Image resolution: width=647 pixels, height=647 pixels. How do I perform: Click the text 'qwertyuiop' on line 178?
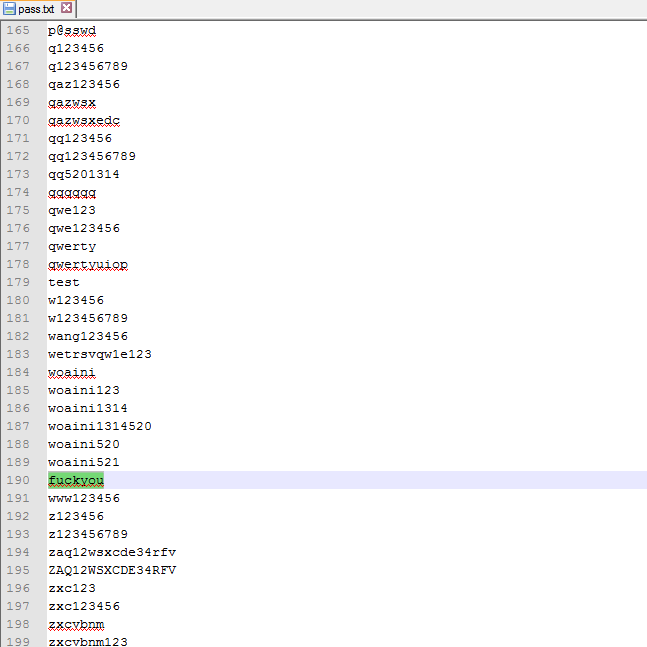[x=88, y=264]
